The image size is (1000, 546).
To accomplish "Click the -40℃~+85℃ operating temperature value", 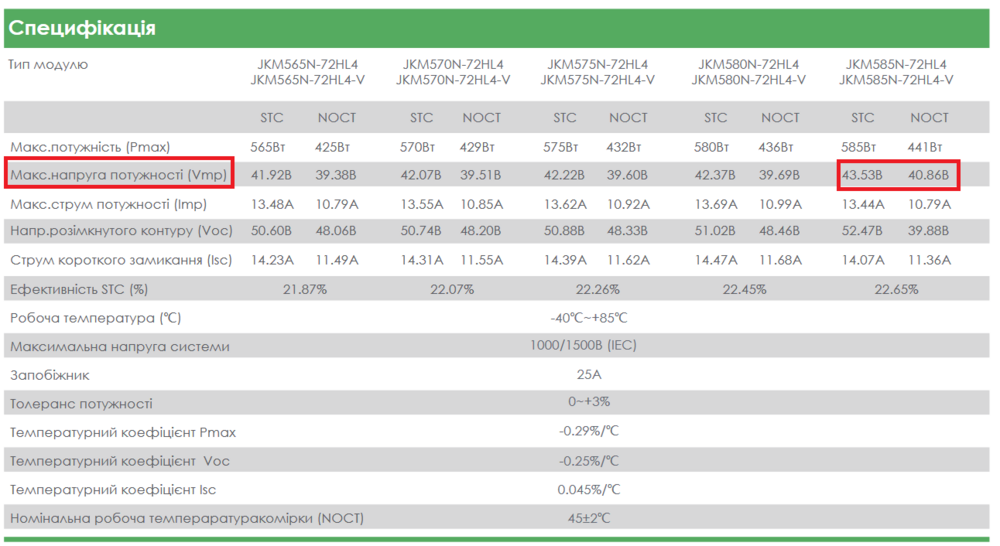I will pos(589,318).
